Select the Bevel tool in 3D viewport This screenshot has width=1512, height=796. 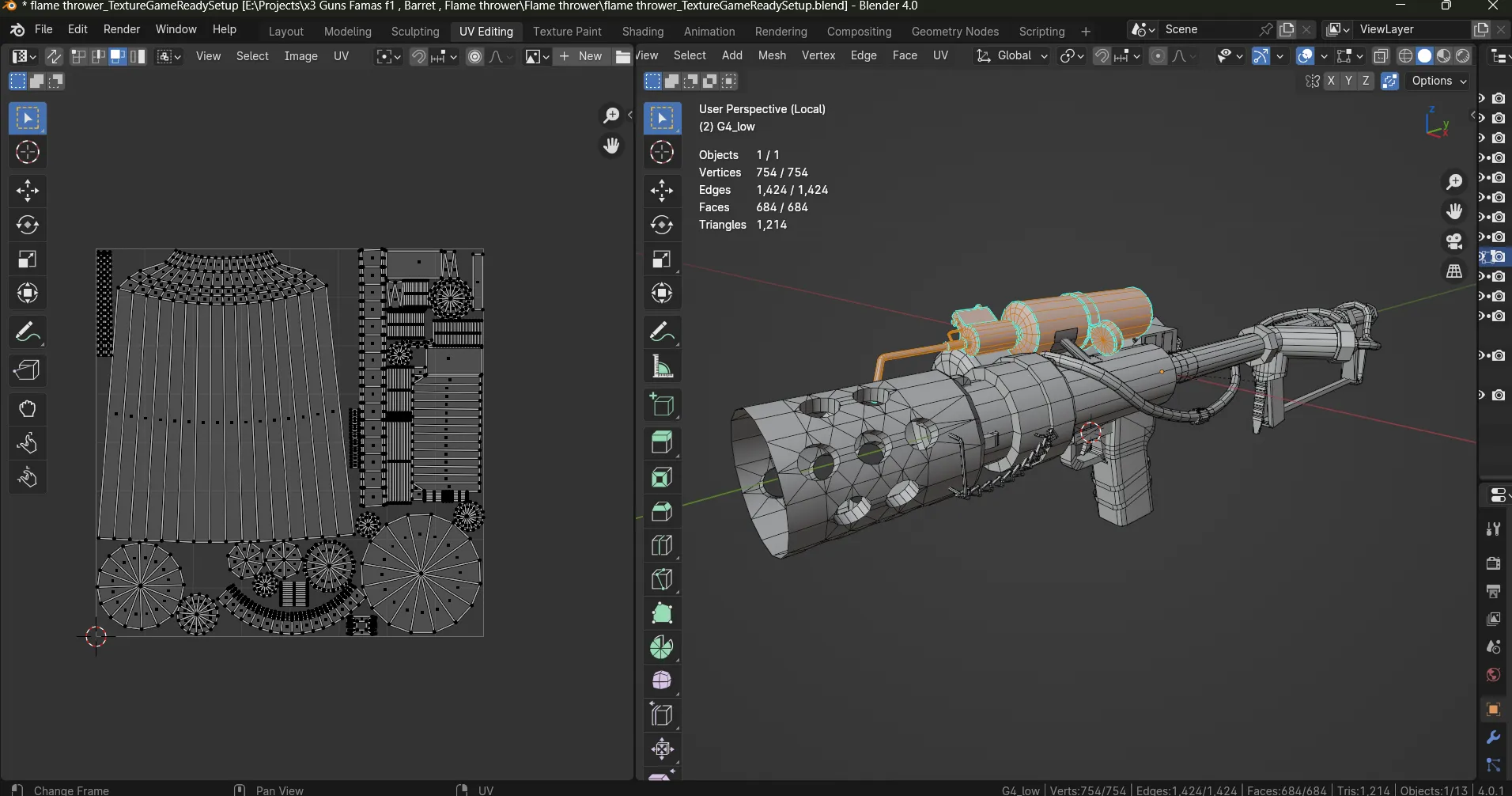click(663, 512)
